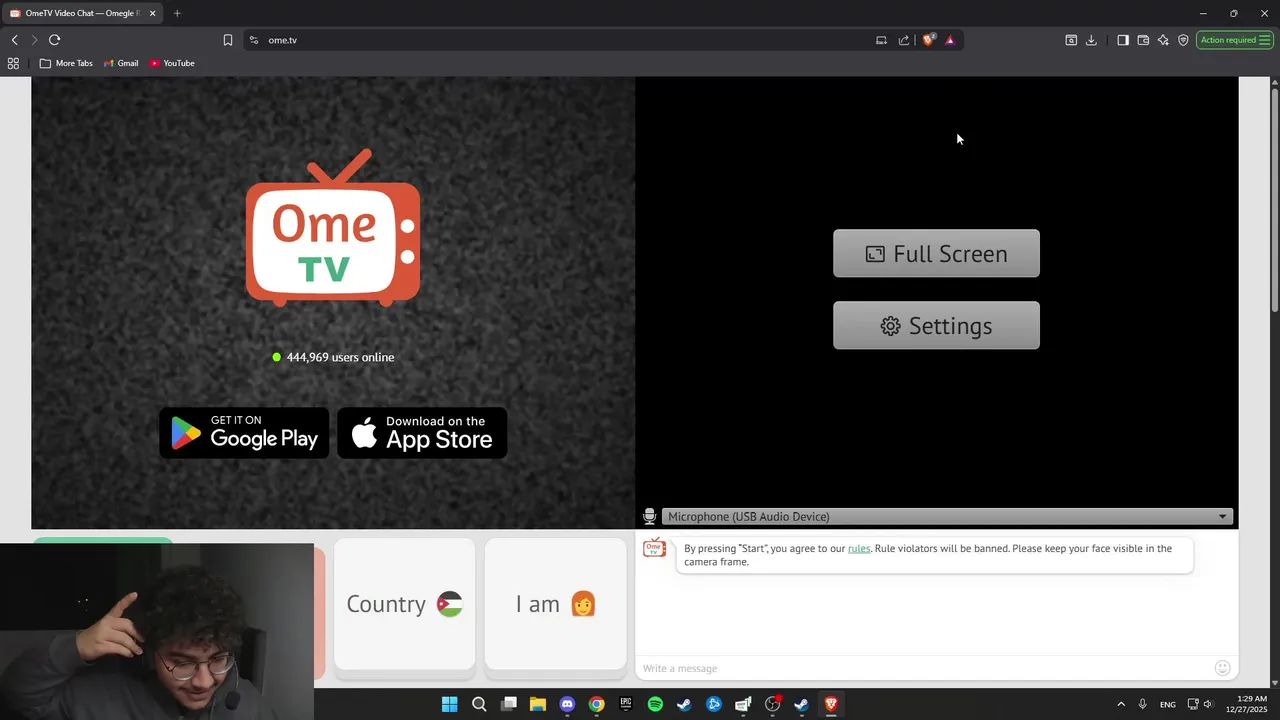Open Spotify from the taskbar

pos(655,704)
